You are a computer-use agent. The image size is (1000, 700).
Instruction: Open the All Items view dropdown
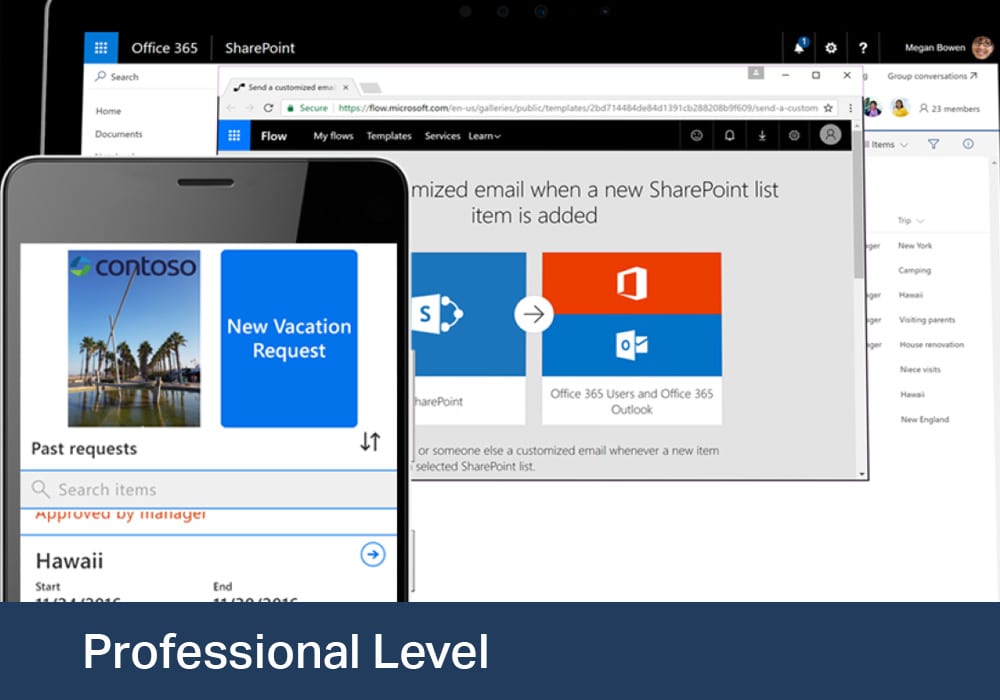[x=885, y=145]
